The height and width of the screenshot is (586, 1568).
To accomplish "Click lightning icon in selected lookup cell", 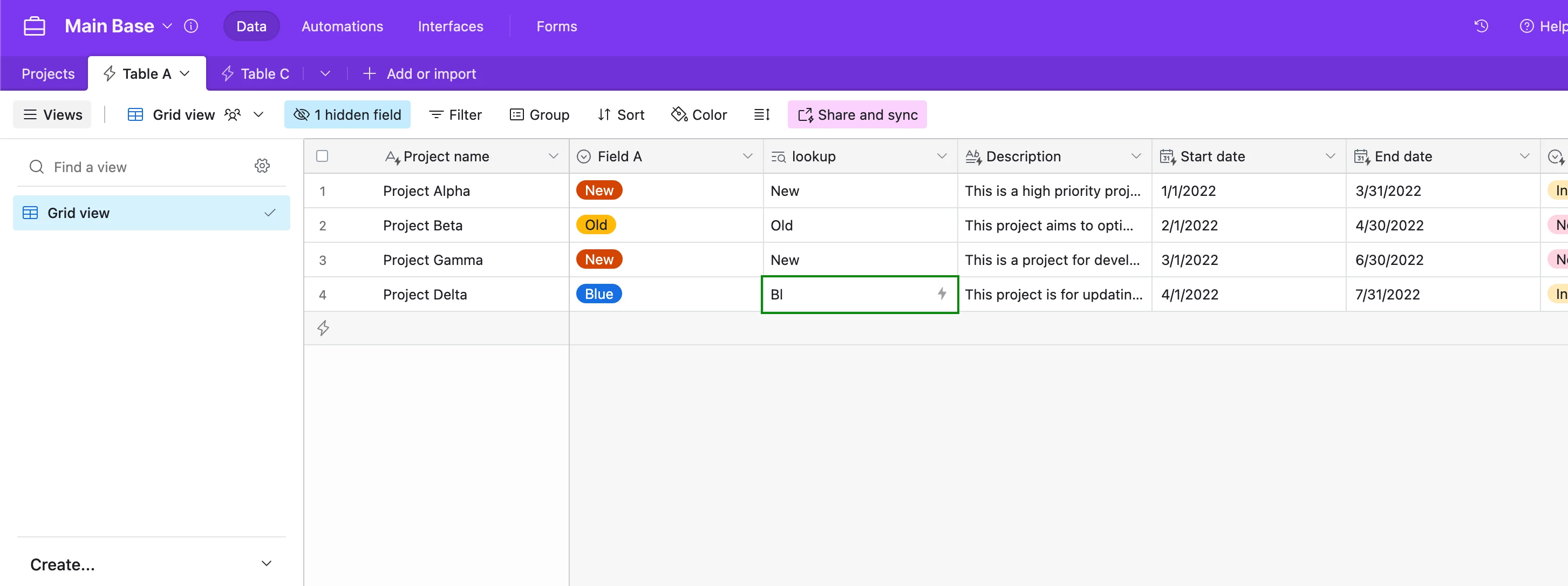I will 942,294.
